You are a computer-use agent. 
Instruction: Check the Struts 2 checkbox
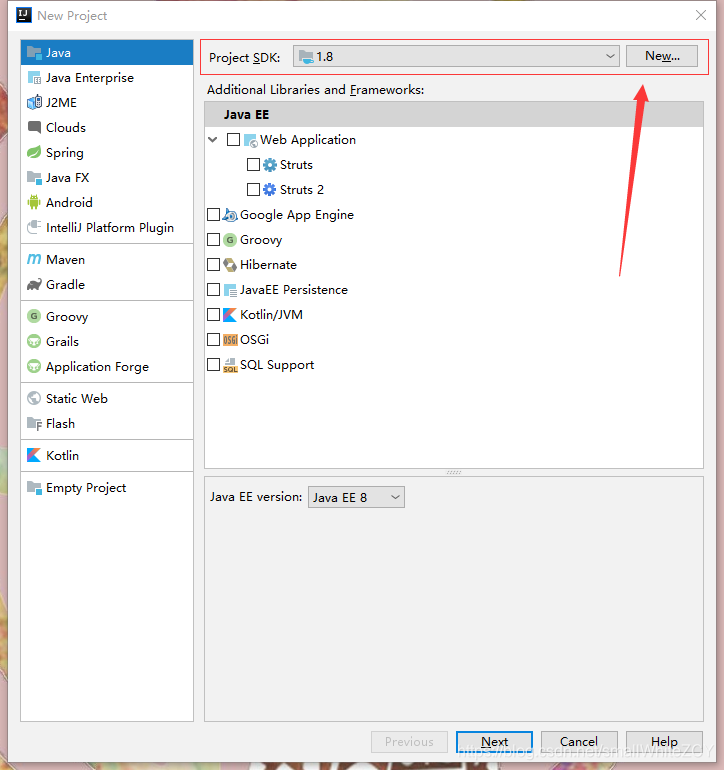tap(253, 190)
